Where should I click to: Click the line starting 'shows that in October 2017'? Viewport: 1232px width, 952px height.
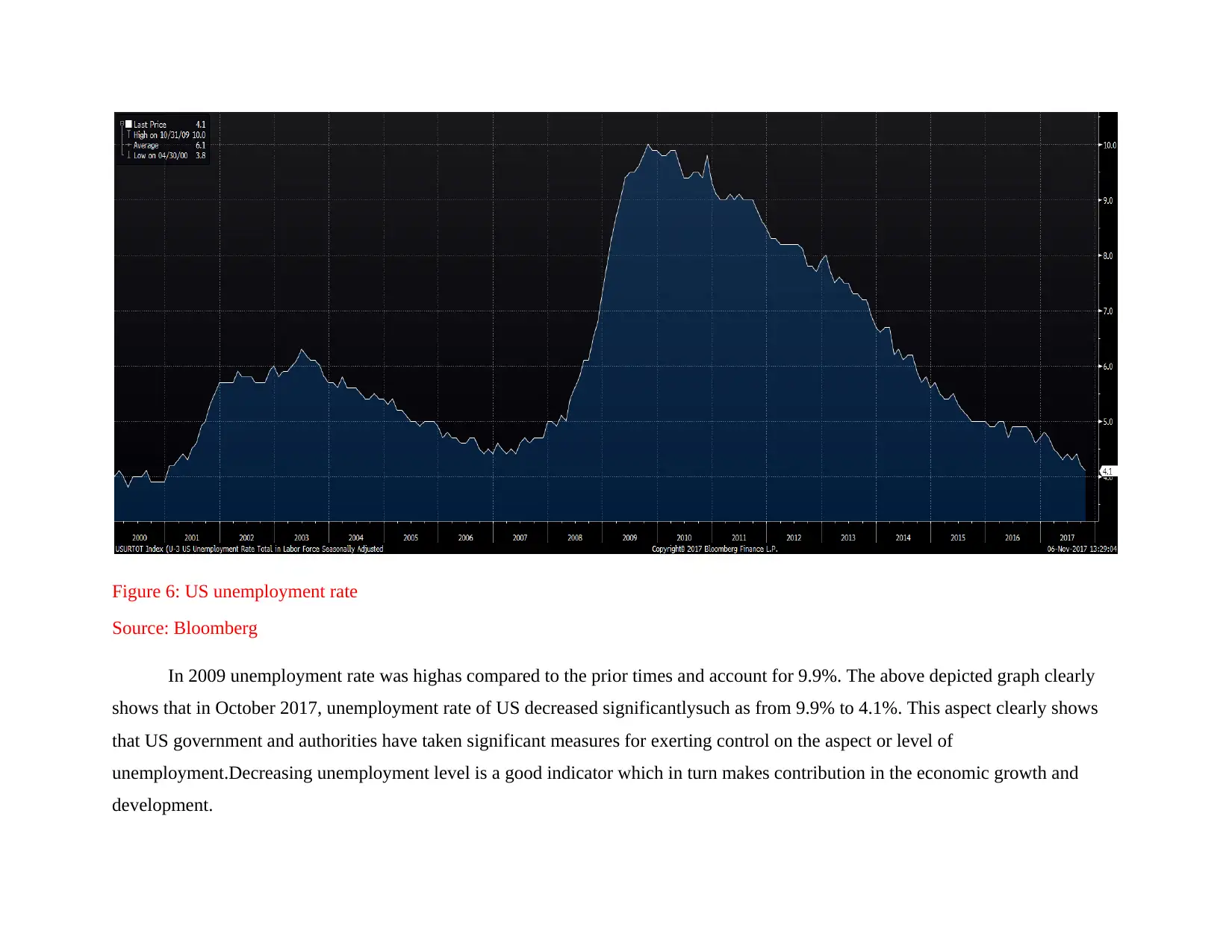[605, 708]
